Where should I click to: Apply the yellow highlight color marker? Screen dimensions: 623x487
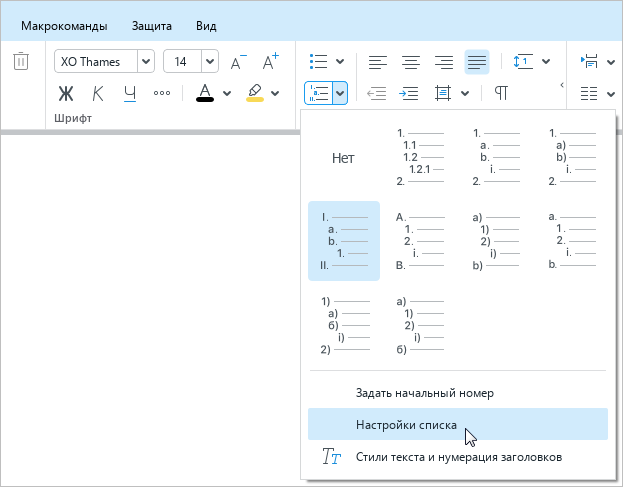(254, 93)
